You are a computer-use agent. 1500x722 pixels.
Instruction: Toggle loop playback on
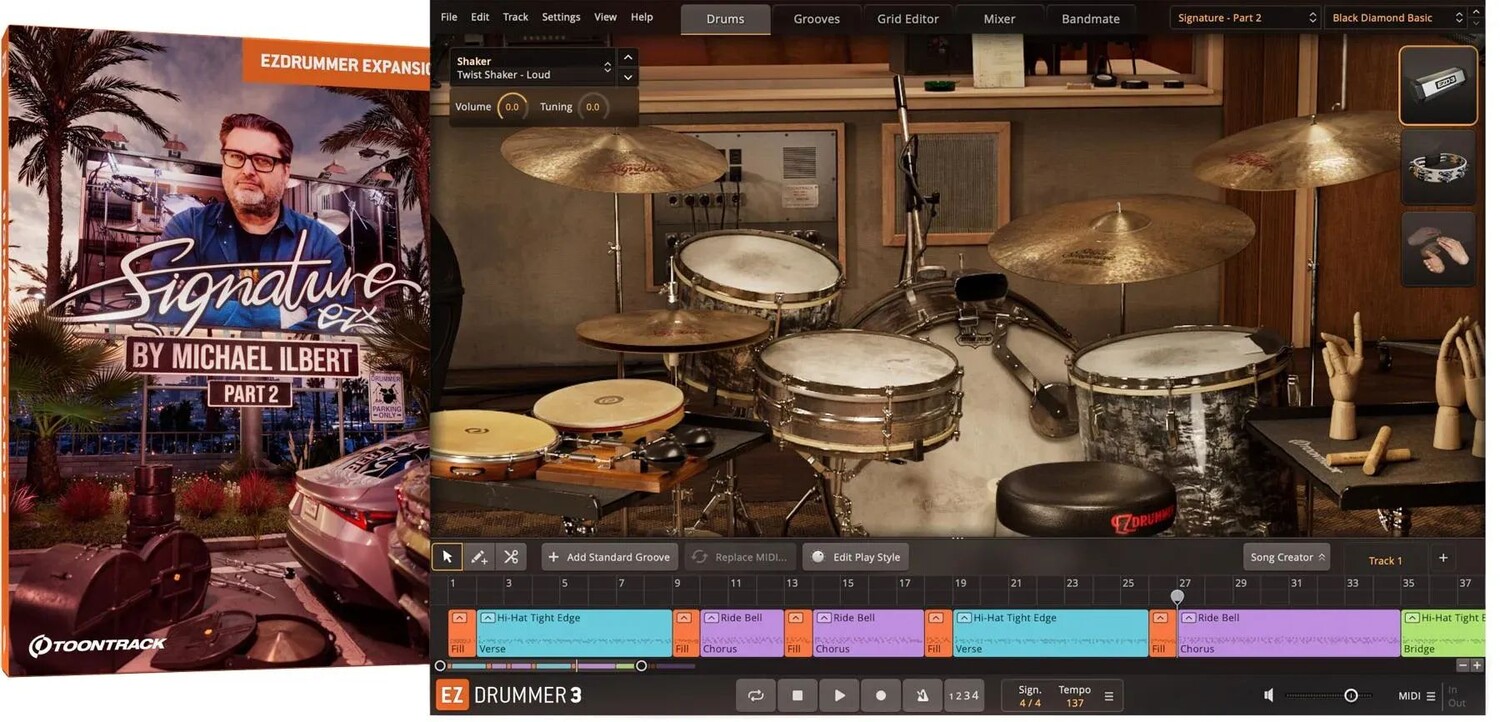[x=756, y=695]
